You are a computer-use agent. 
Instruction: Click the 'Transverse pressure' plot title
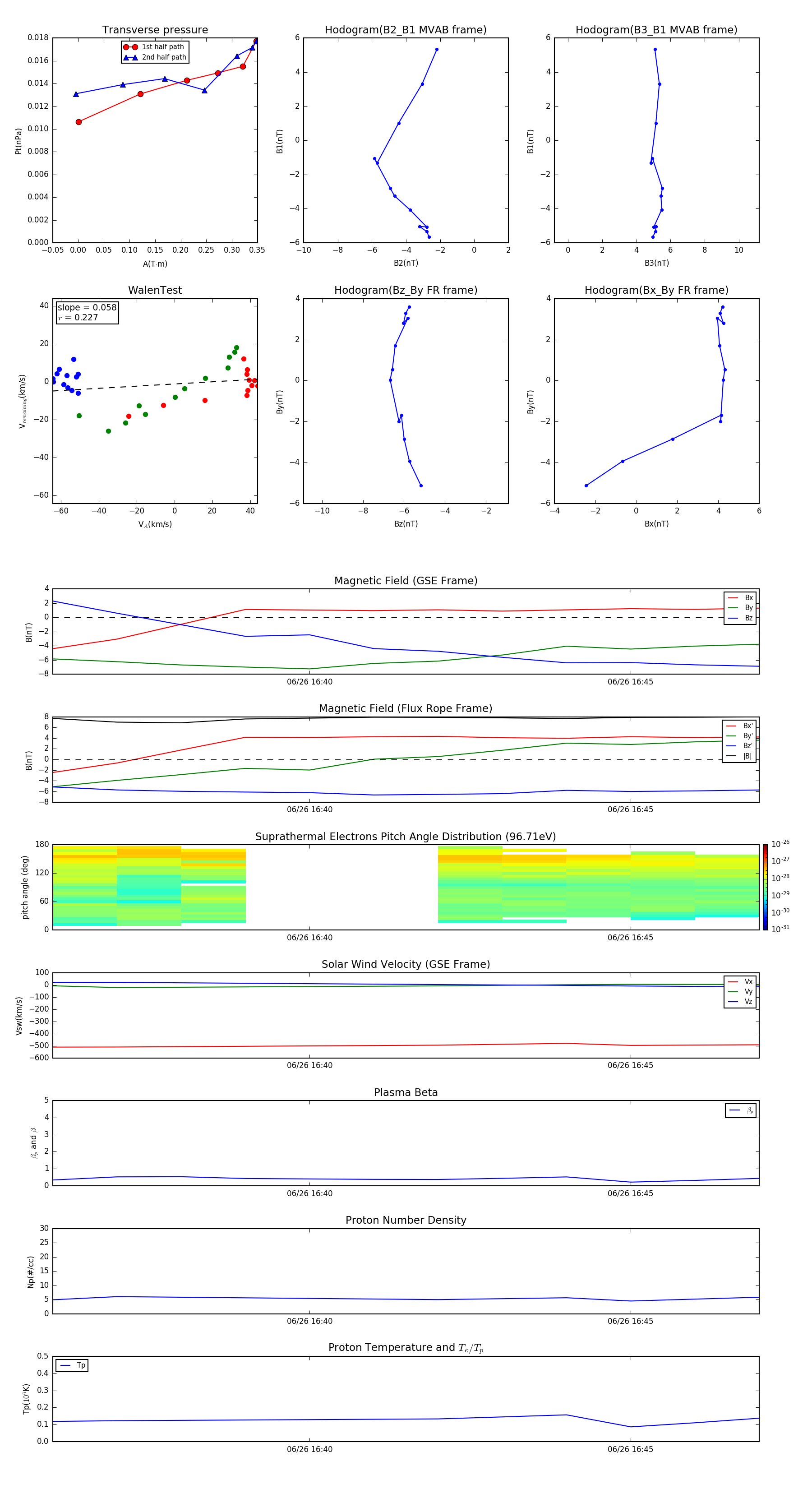point(155,30)
